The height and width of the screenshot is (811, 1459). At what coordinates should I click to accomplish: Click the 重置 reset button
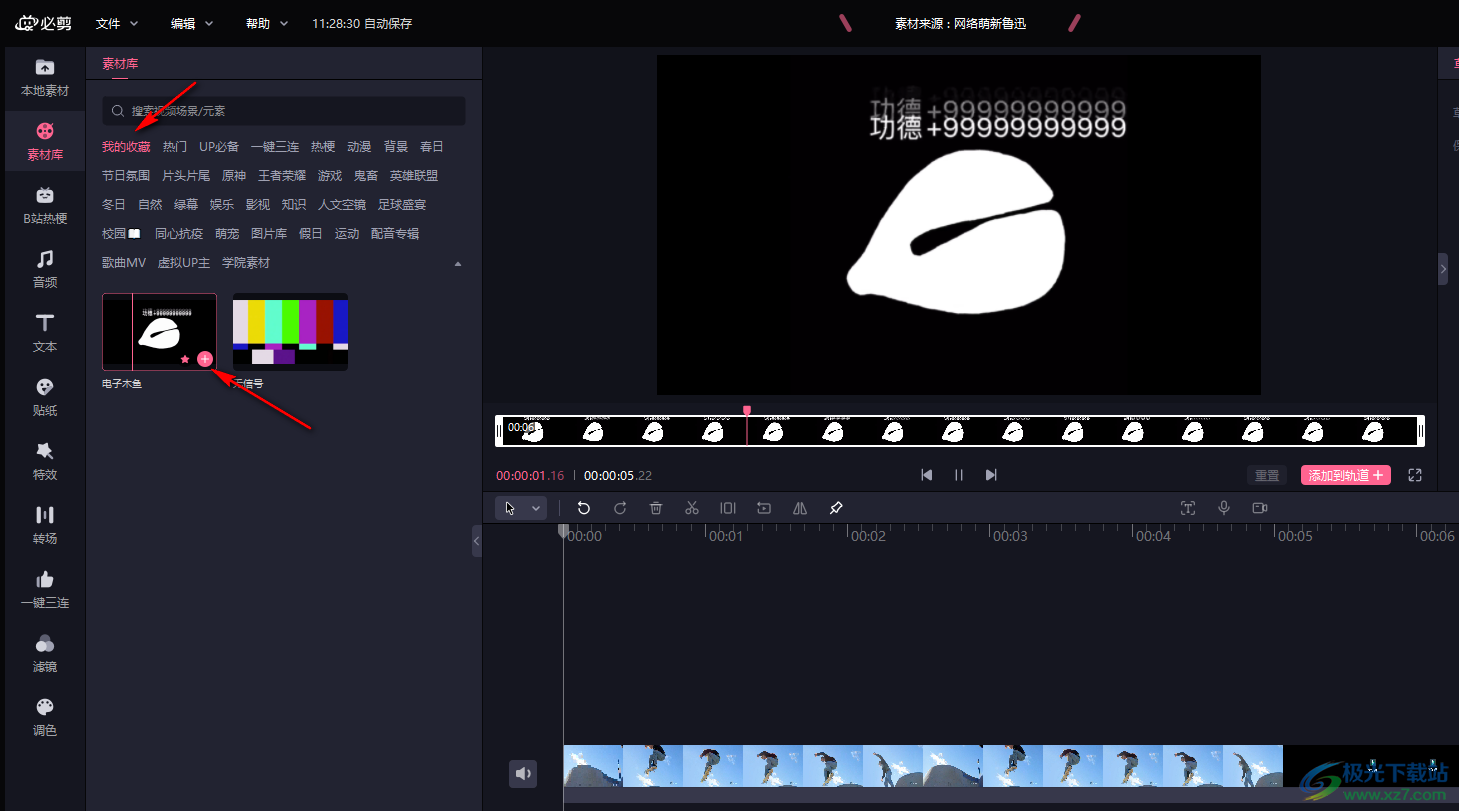(1267, 476)
